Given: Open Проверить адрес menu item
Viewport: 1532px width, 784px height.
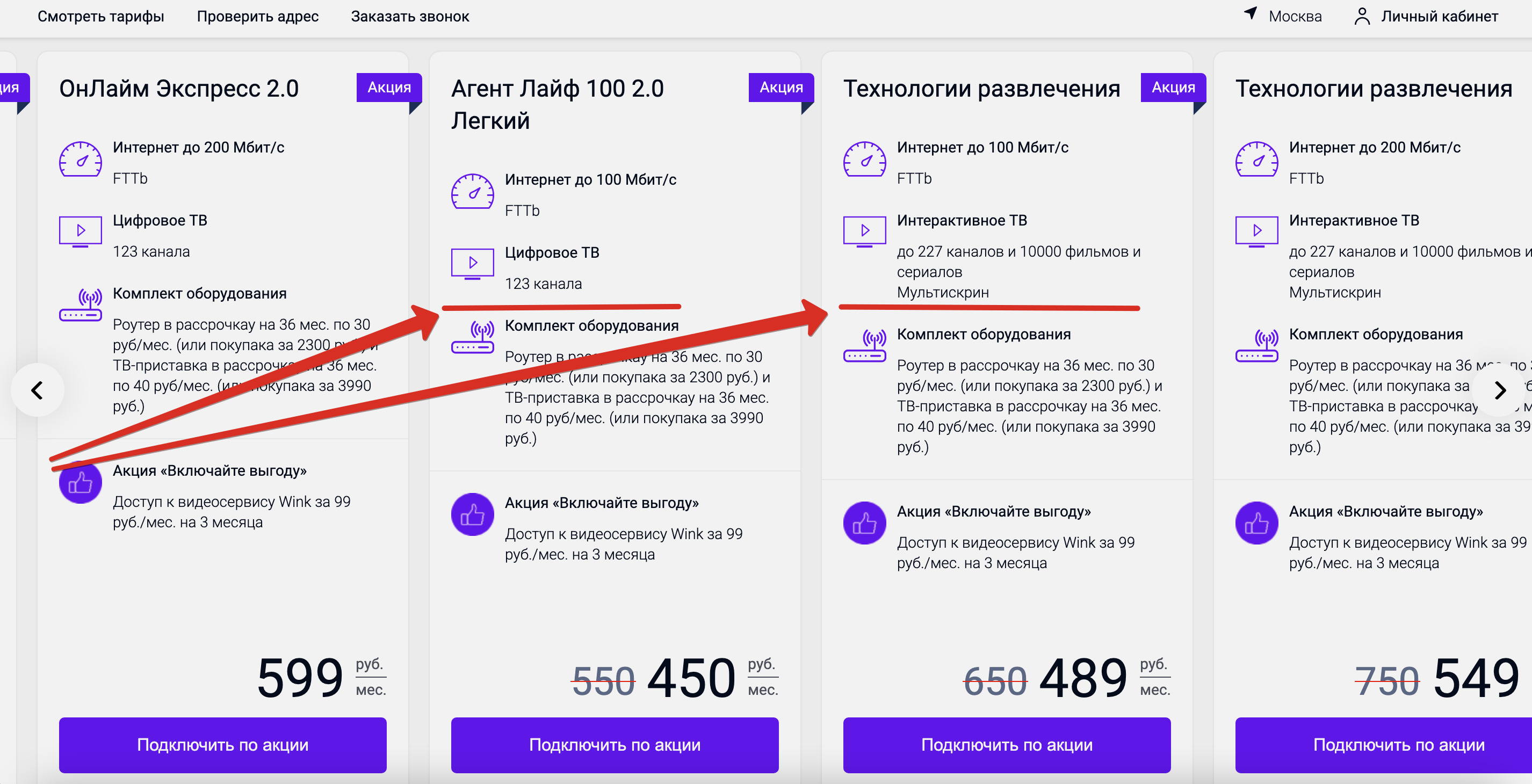Looking at the screenshot, I should pos(257,16).
